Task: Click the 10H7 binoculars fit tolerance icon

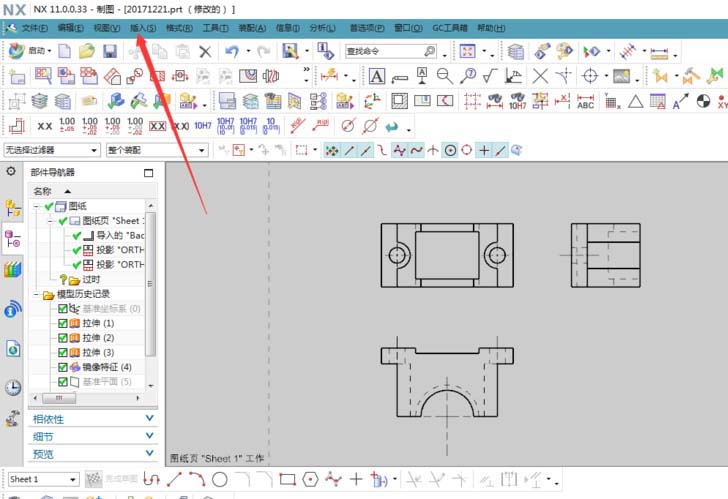Action: (x=518, y=101)
